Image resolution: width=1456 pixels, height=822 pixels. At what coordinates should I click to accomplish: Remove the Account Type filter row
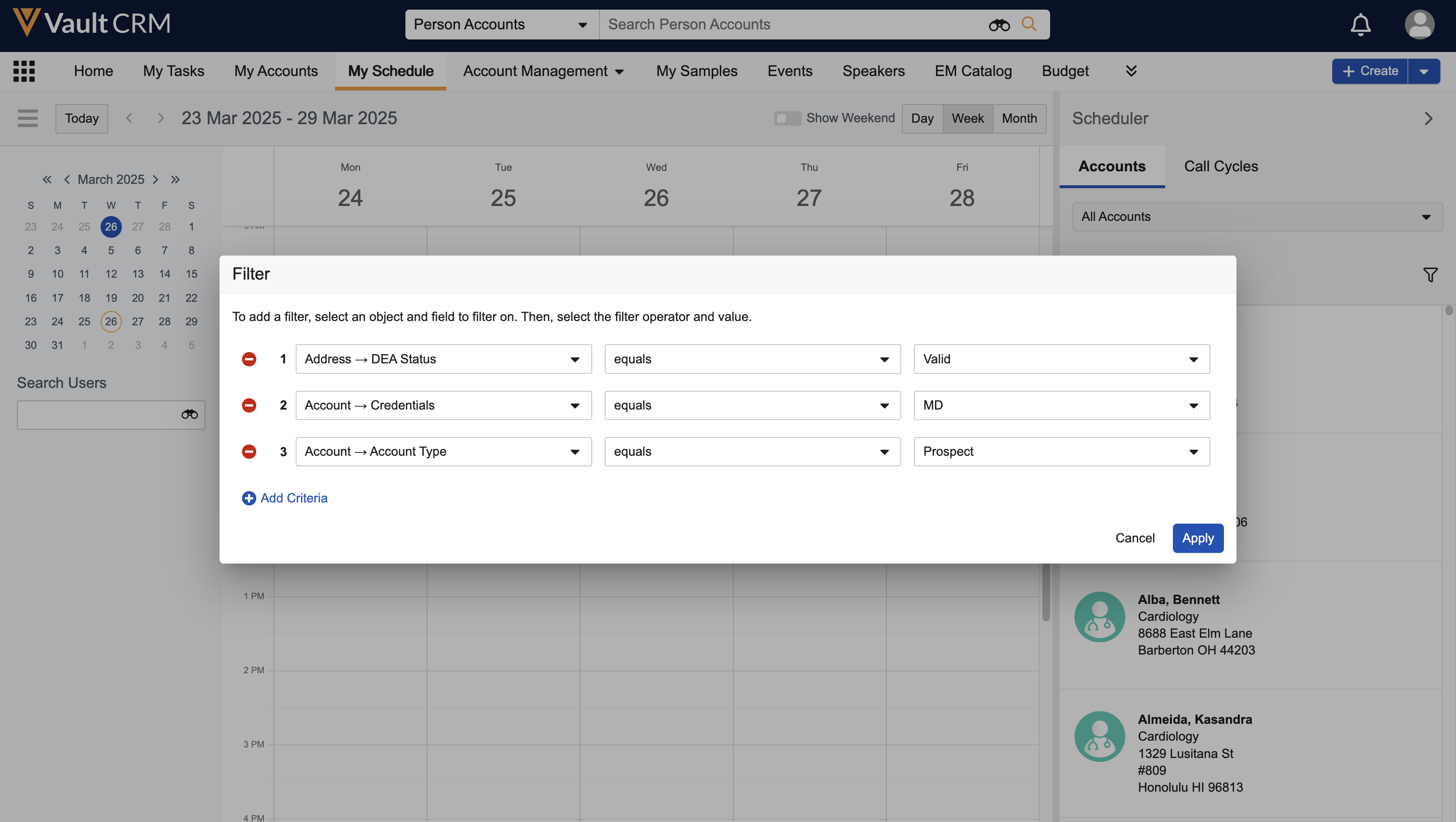tap(249, 451)
